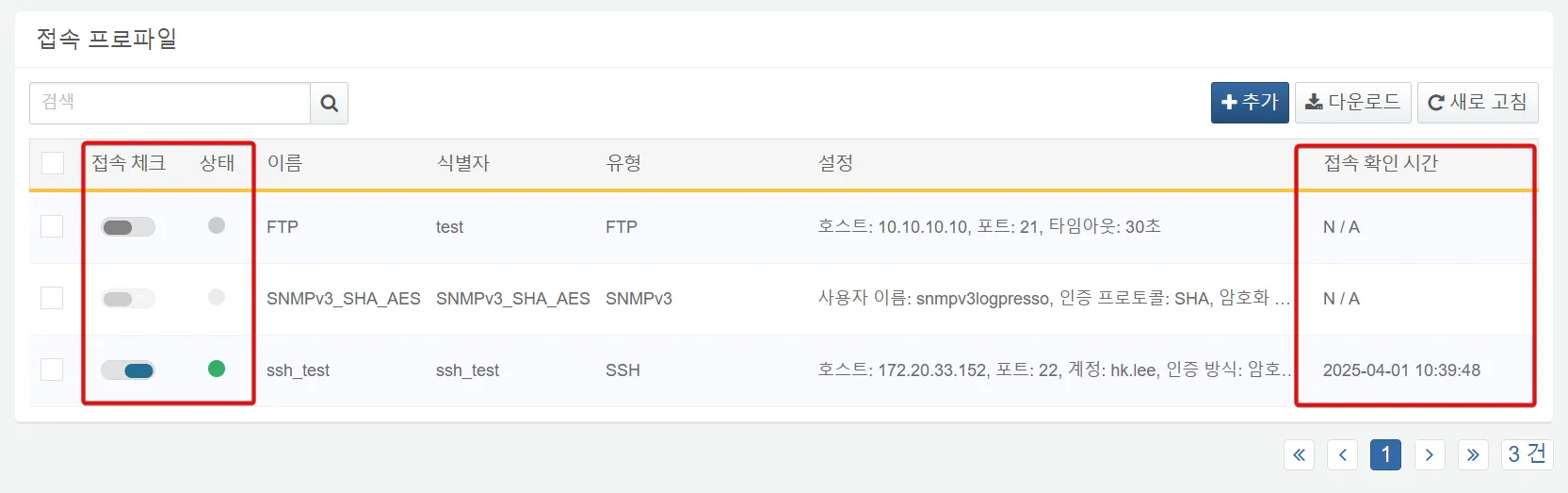The image size is (1568, 493).
Task: Click the 새로 고침 refresh button
Action: [1477, 103]
